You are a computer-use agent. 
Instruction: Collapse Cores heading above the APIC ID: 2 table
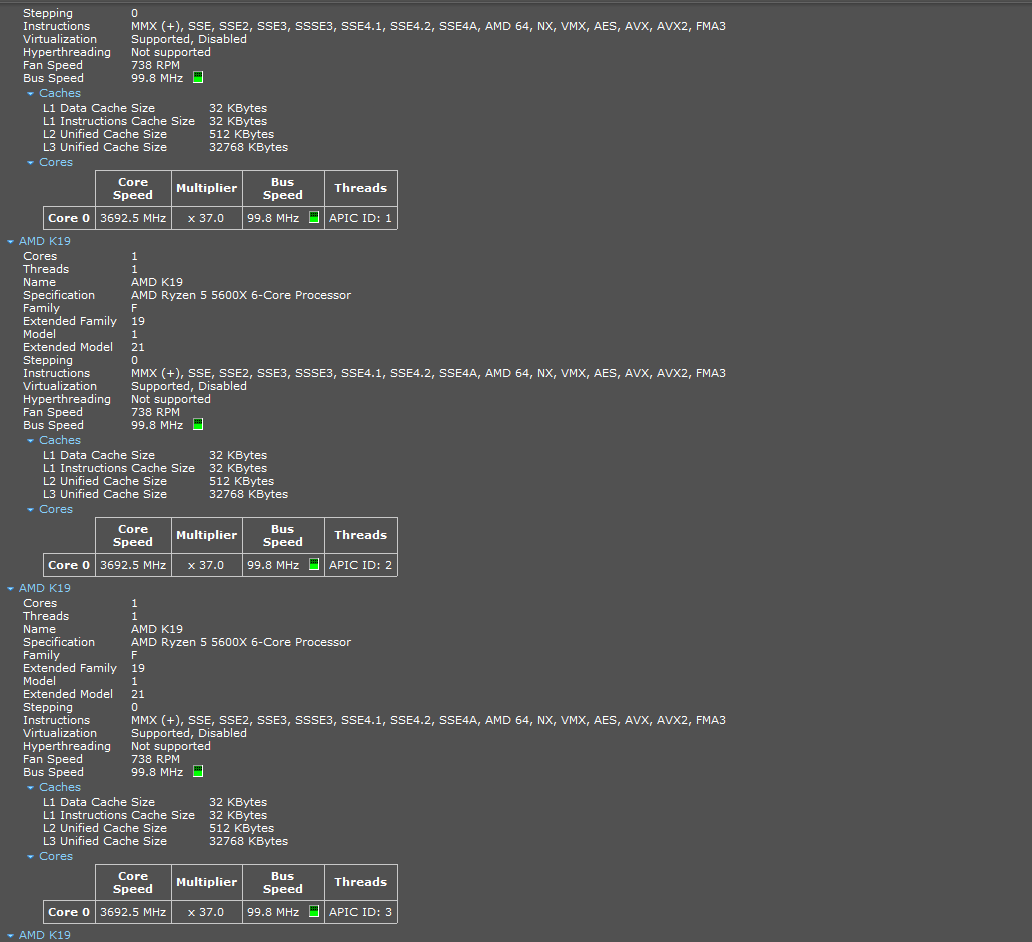30,510
